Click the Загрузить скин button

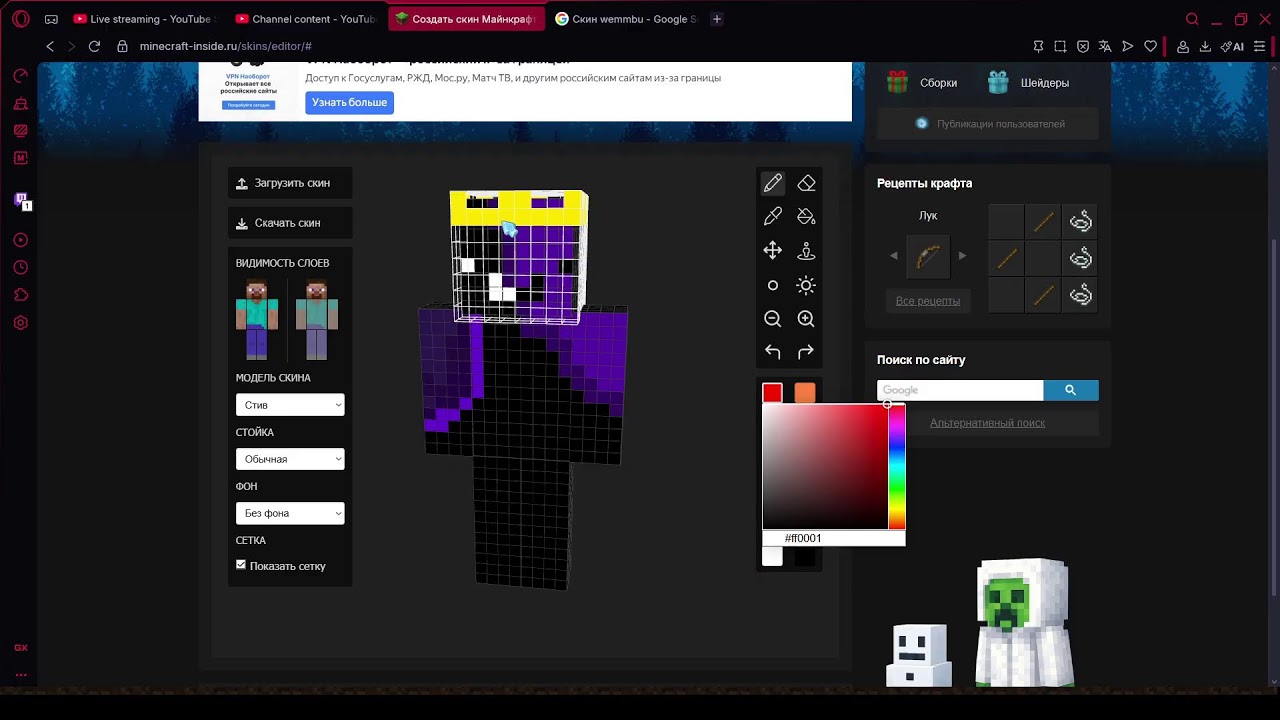pos(290,183)
